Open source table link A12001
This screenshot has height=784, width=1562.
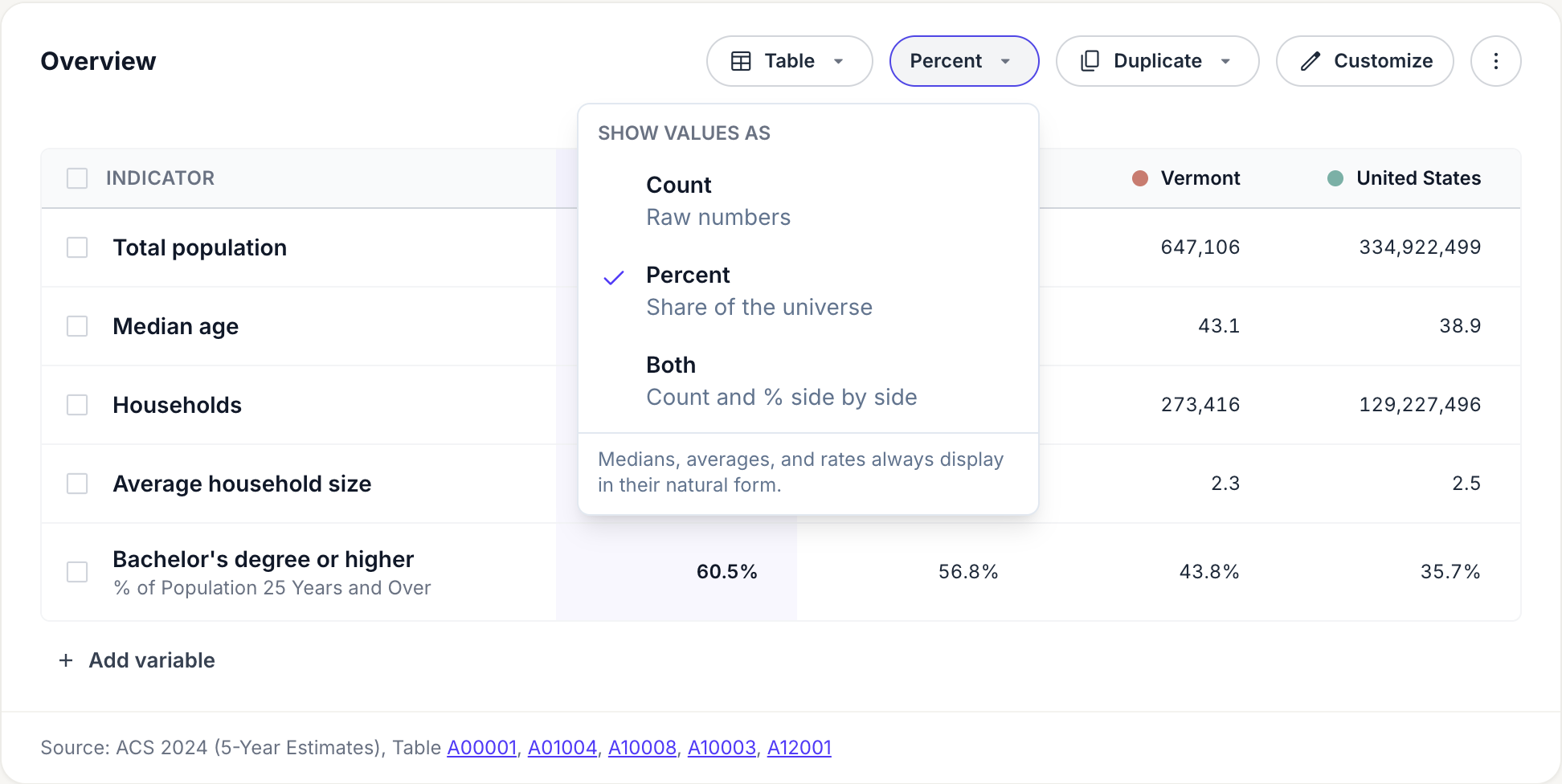pyautogui.click(x=799, y=748)
